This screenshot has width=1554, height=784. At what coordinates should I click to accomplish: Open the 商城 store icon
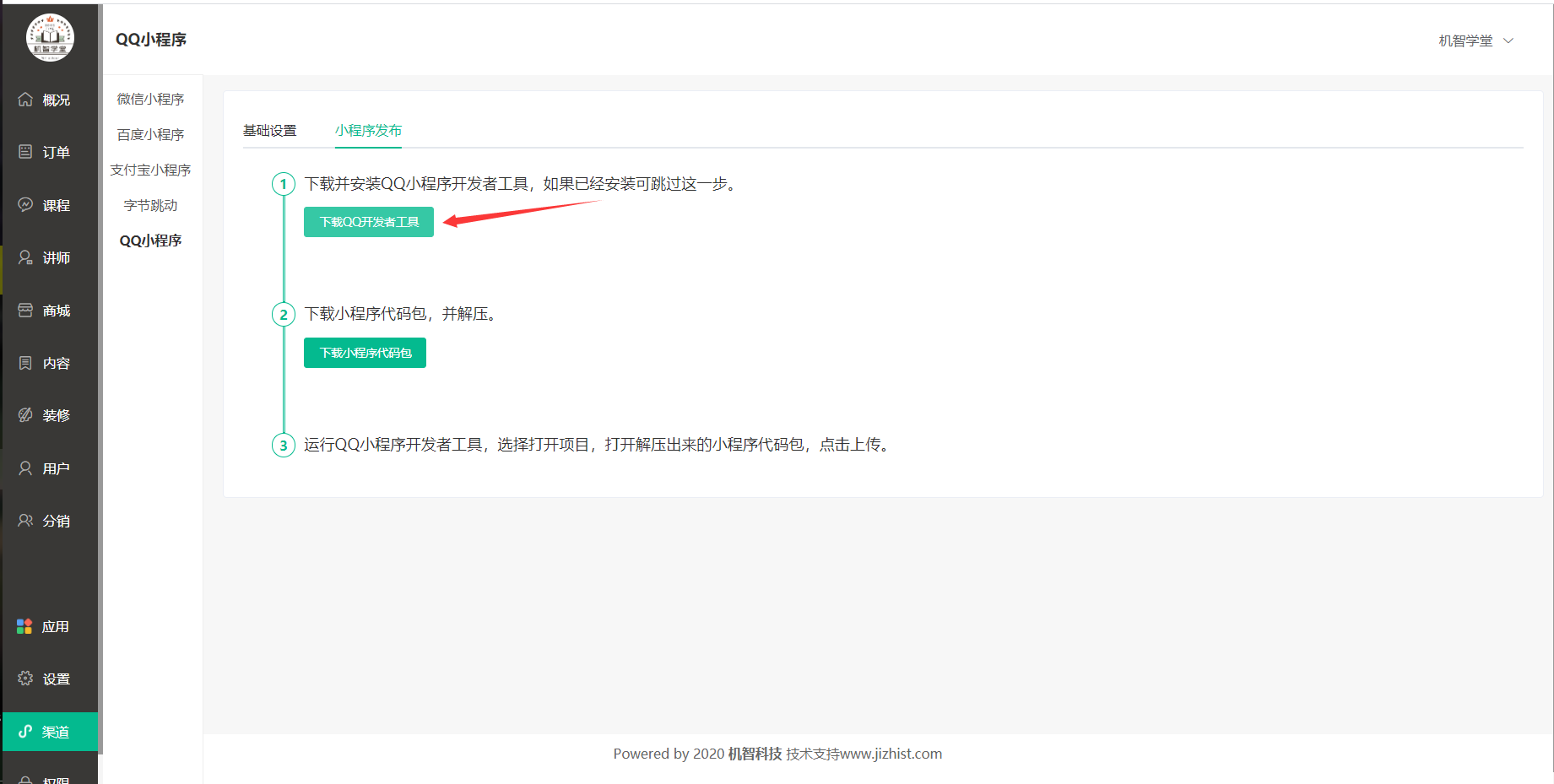(25, 311)
